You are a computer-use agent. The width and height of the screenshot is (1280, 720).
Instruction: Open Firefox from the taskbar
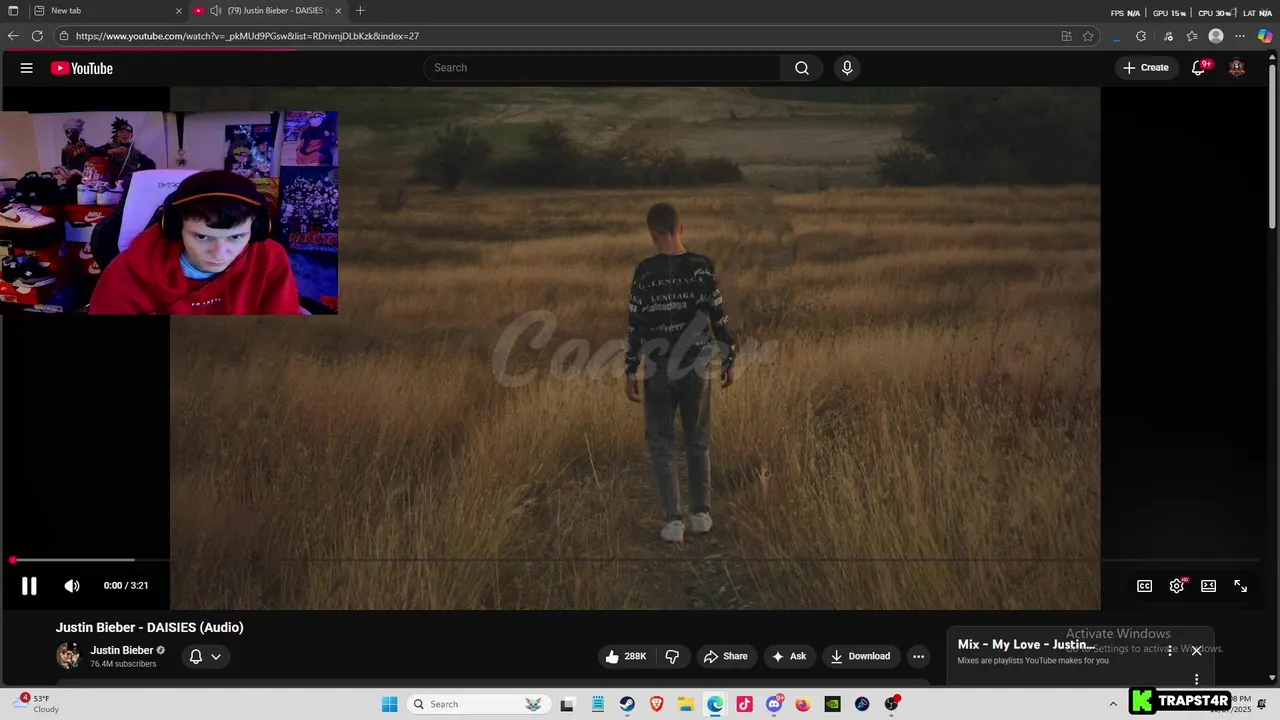pos(803,704)
